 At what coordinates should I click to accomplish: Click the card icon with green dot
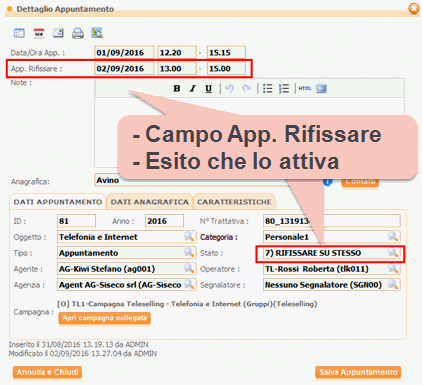point(58,33)
